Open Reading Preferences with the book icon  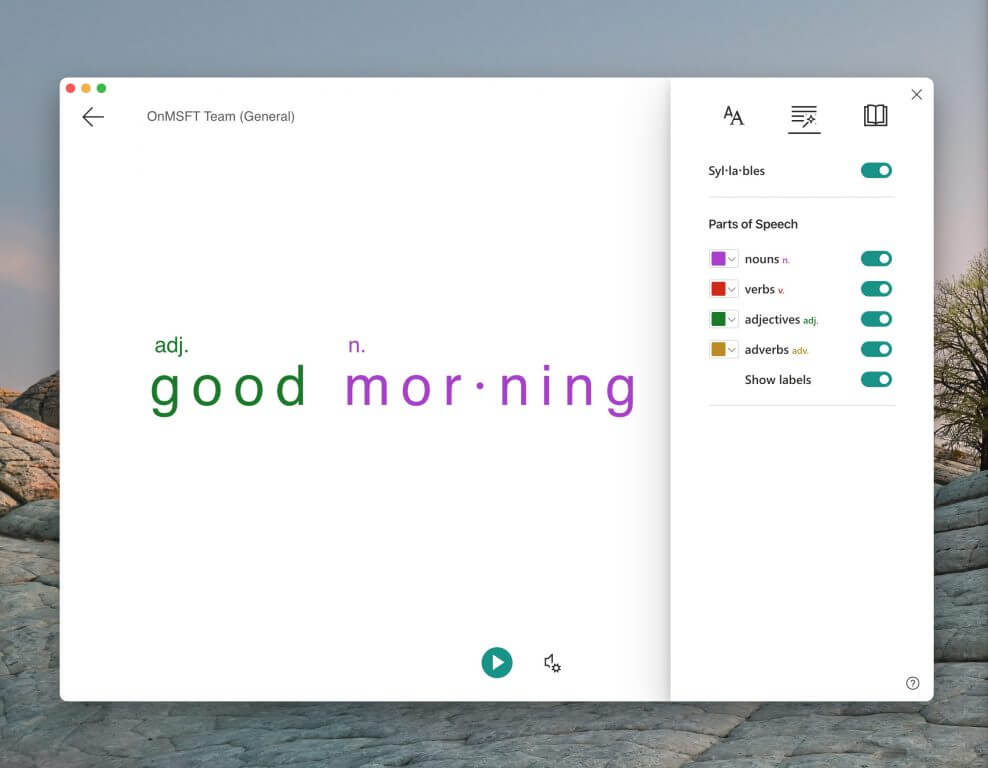tap(875, 115)
